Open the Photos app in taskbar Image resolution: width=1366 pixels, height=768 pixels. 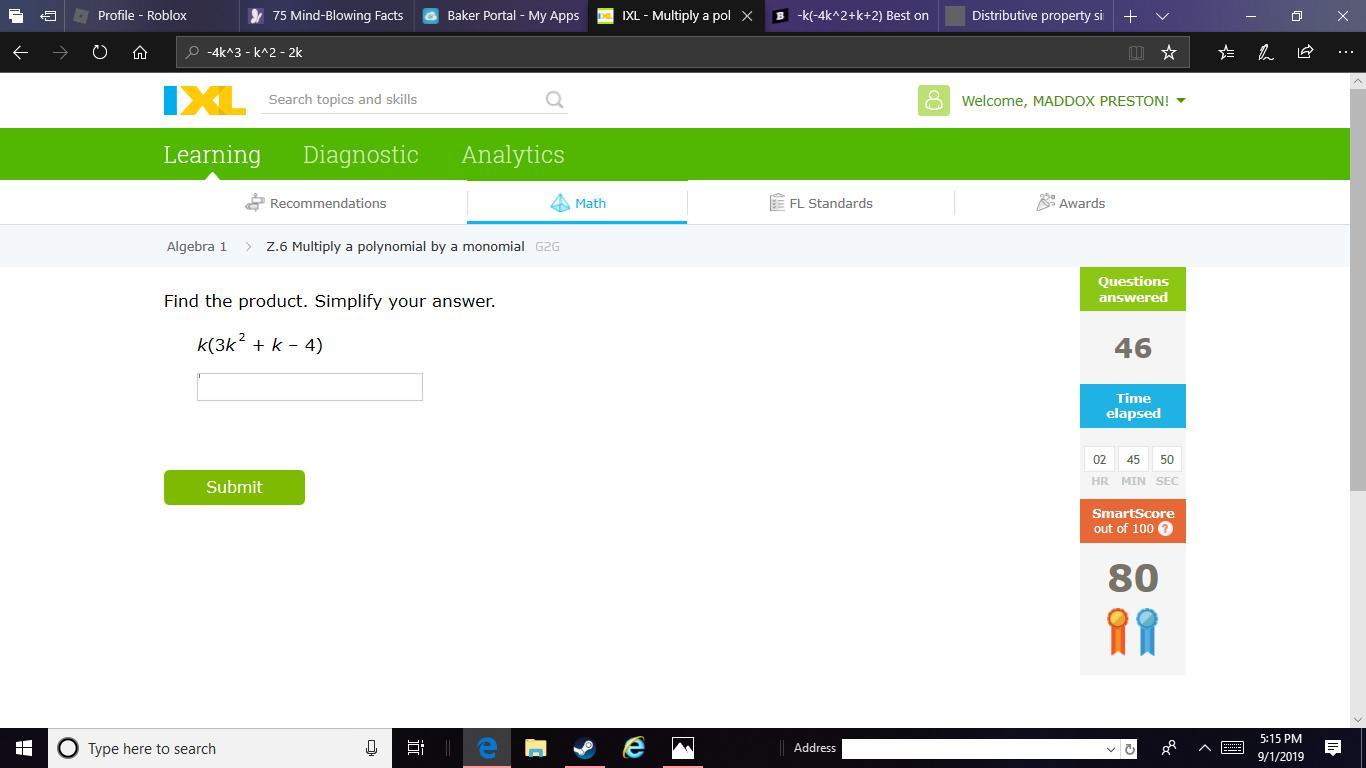[x=683, y=748]
